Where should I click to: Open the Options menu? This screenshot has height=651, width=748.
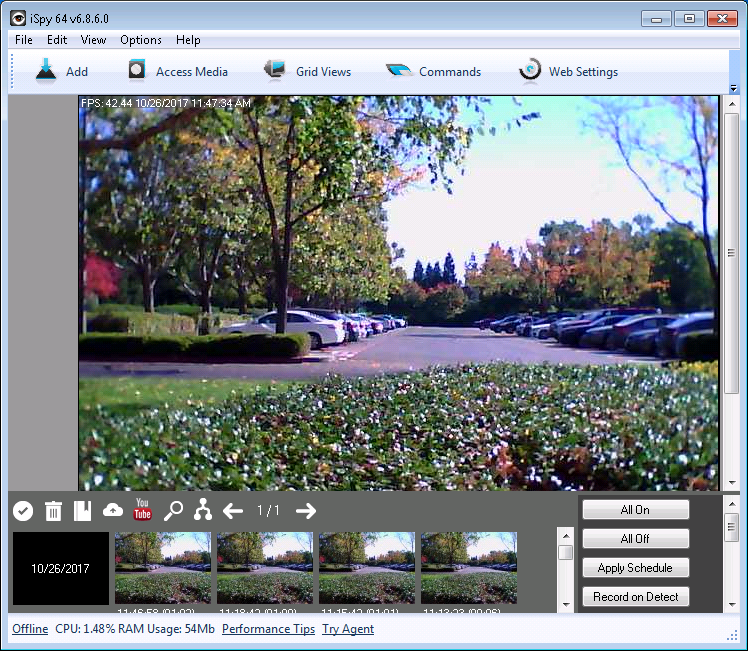[140, 40]
